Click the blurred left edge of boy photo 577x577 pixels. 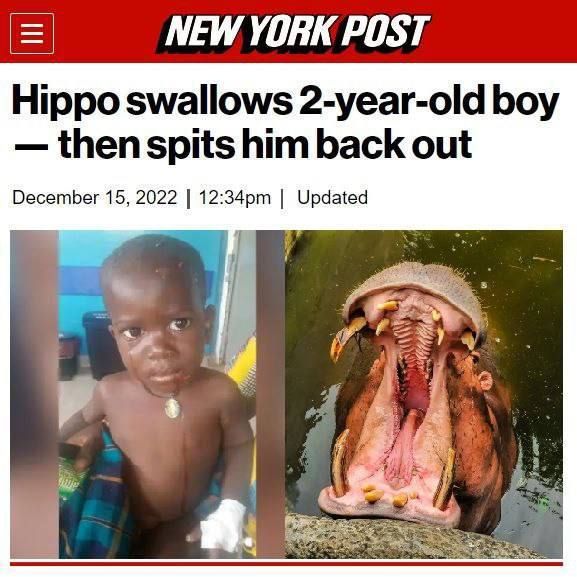(34, 394)
